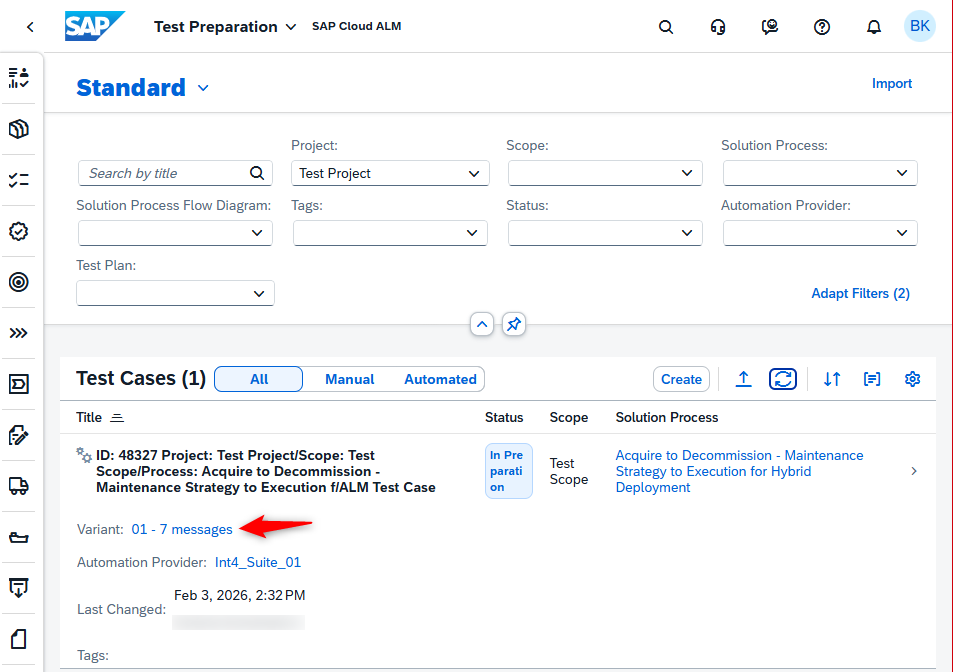Open the sort arrows icon
Screen dimensions: 953x672
pyautogui.click(x=832, y=379)
